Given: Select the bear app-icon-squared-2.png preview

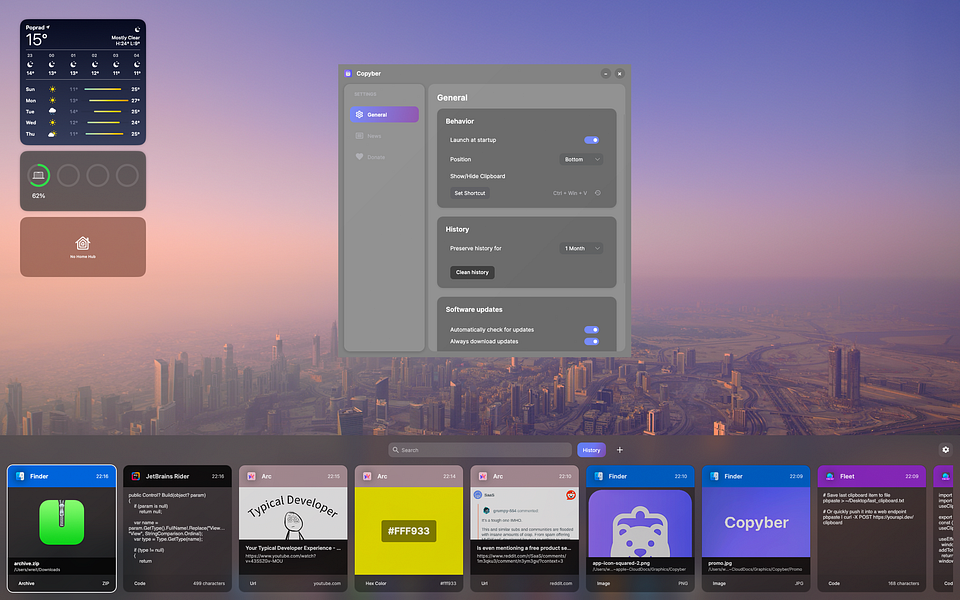Looking at the screenshot, I should click(640, 523).
